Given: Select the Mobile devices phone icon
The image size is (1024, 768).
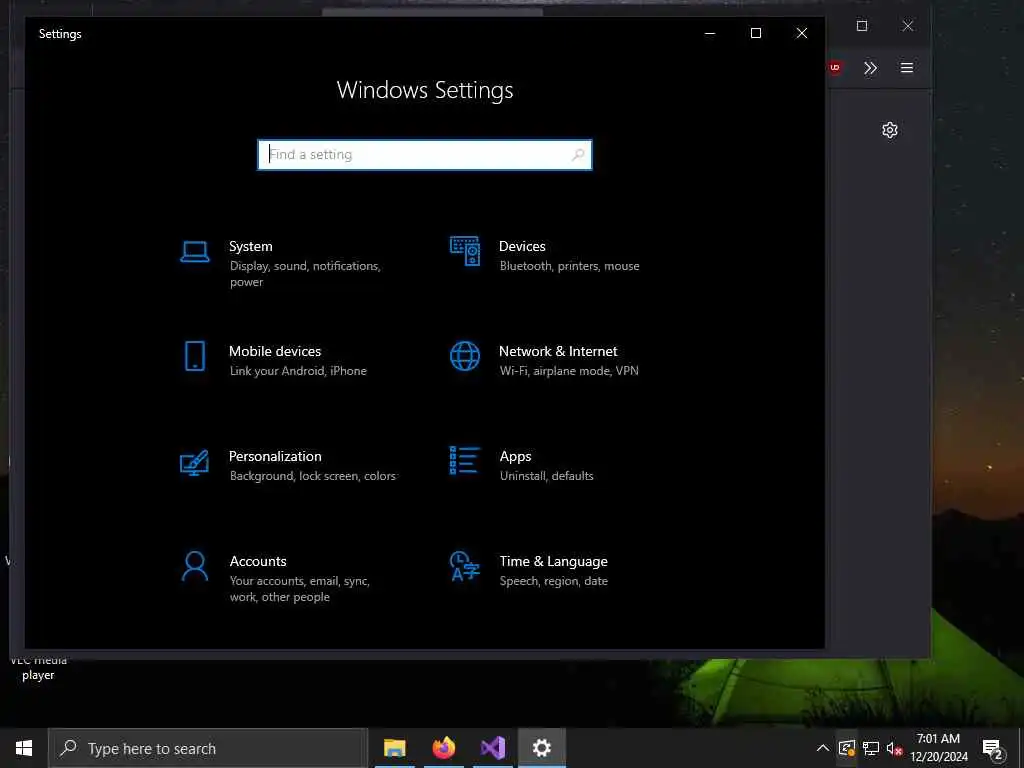Looking at the screenshot, I should coord(195,357).
